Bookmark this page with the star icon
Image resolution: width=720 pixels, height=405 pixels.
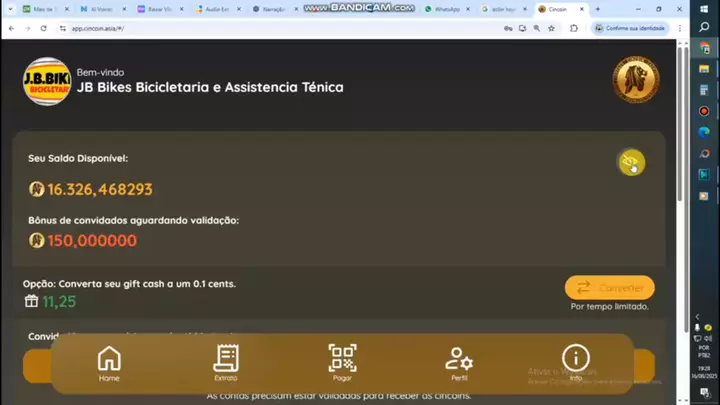point(551,28)
